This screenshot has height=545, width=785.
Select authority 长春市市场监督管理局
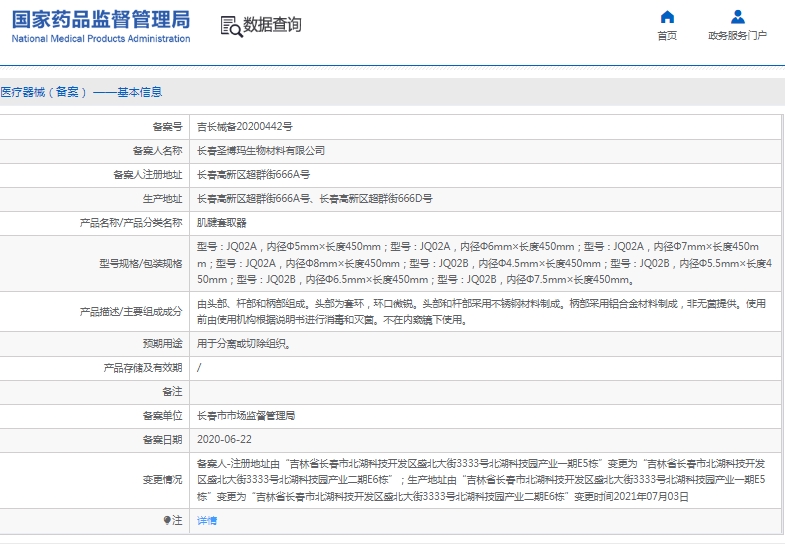point(246,416)
